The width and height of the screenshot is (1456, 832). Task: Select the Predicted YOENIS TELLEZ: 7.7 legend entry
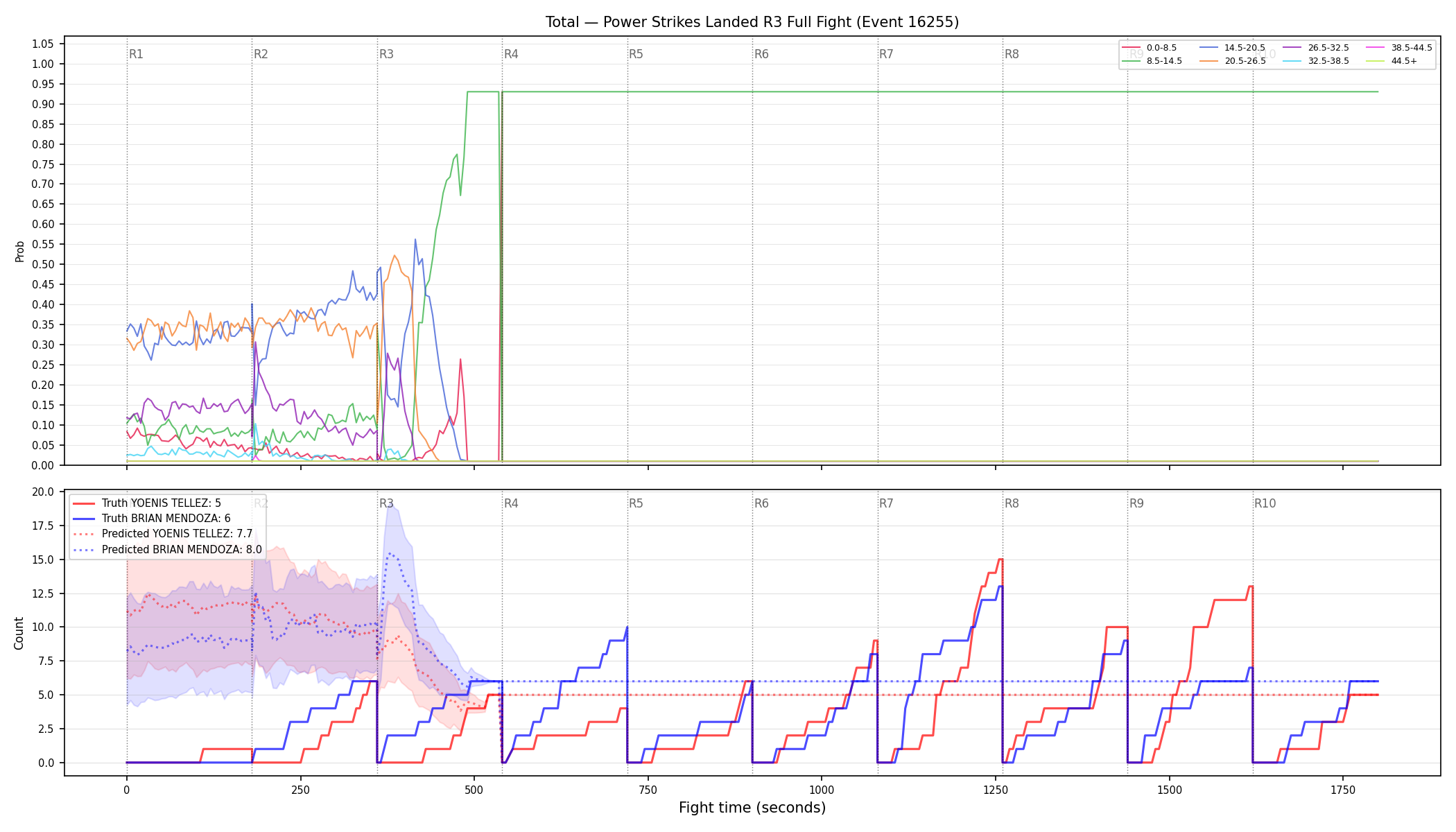tap(177, 534)
